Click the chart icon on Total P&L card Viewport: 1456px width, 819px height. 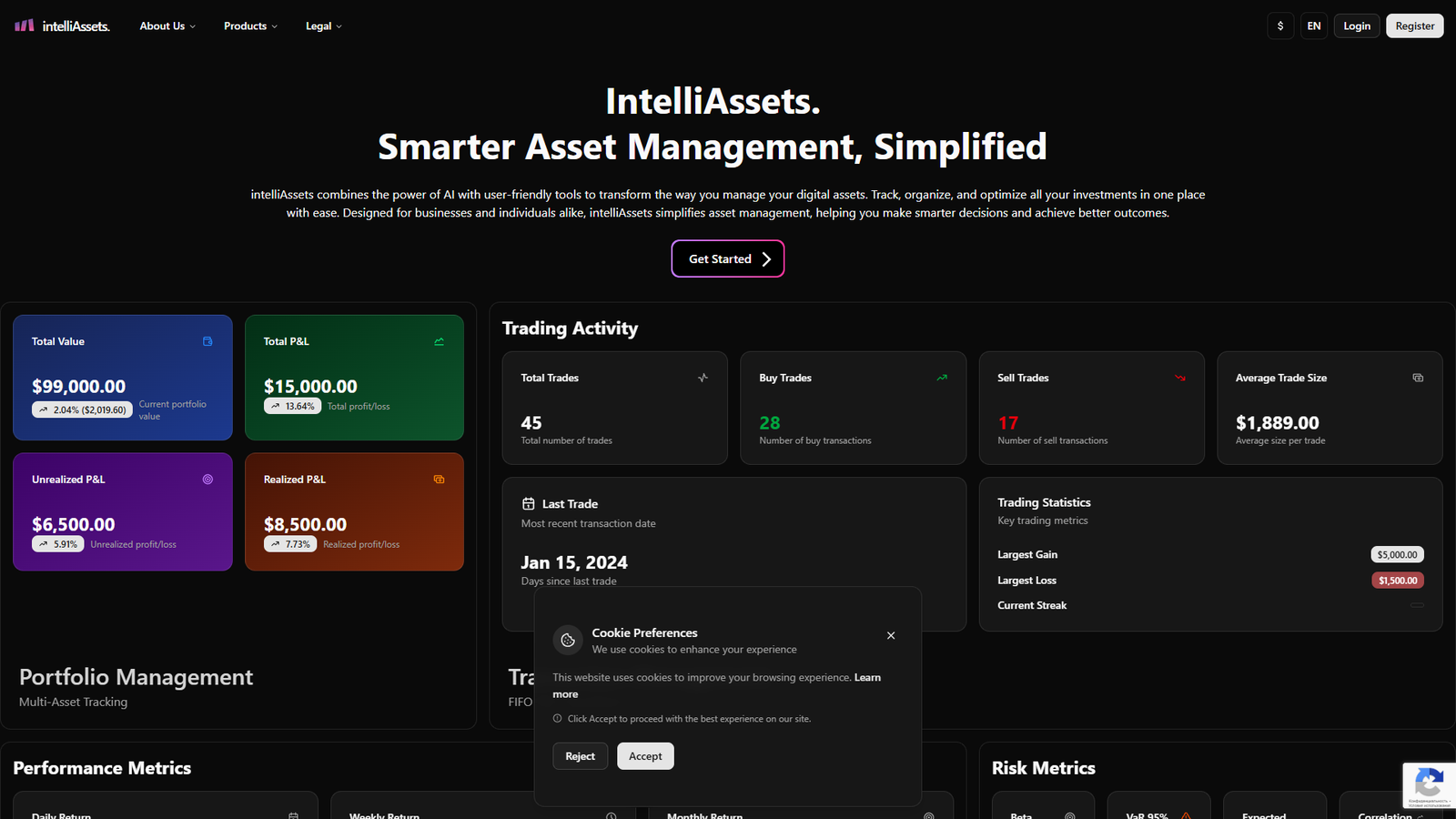440,341
